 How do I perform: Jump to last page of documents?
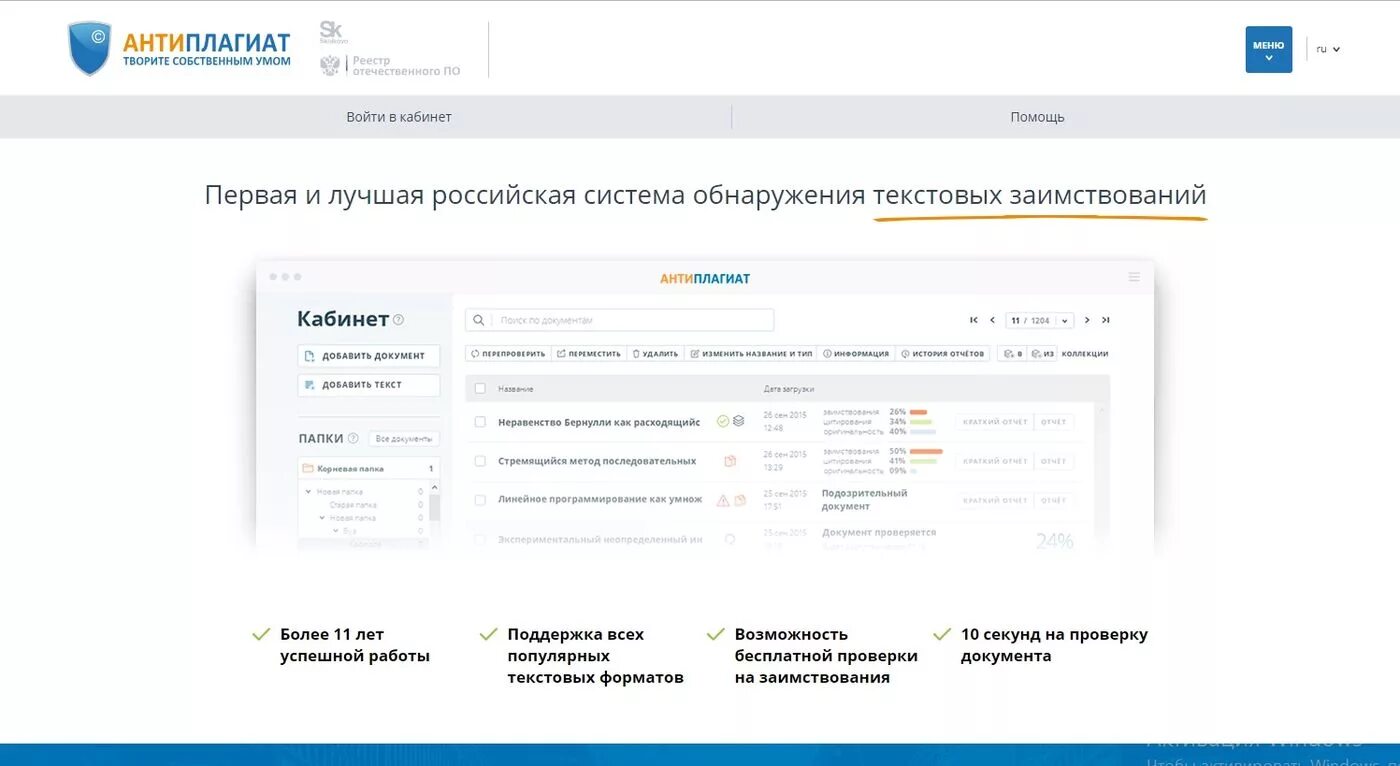click(x=1105, y=320)
